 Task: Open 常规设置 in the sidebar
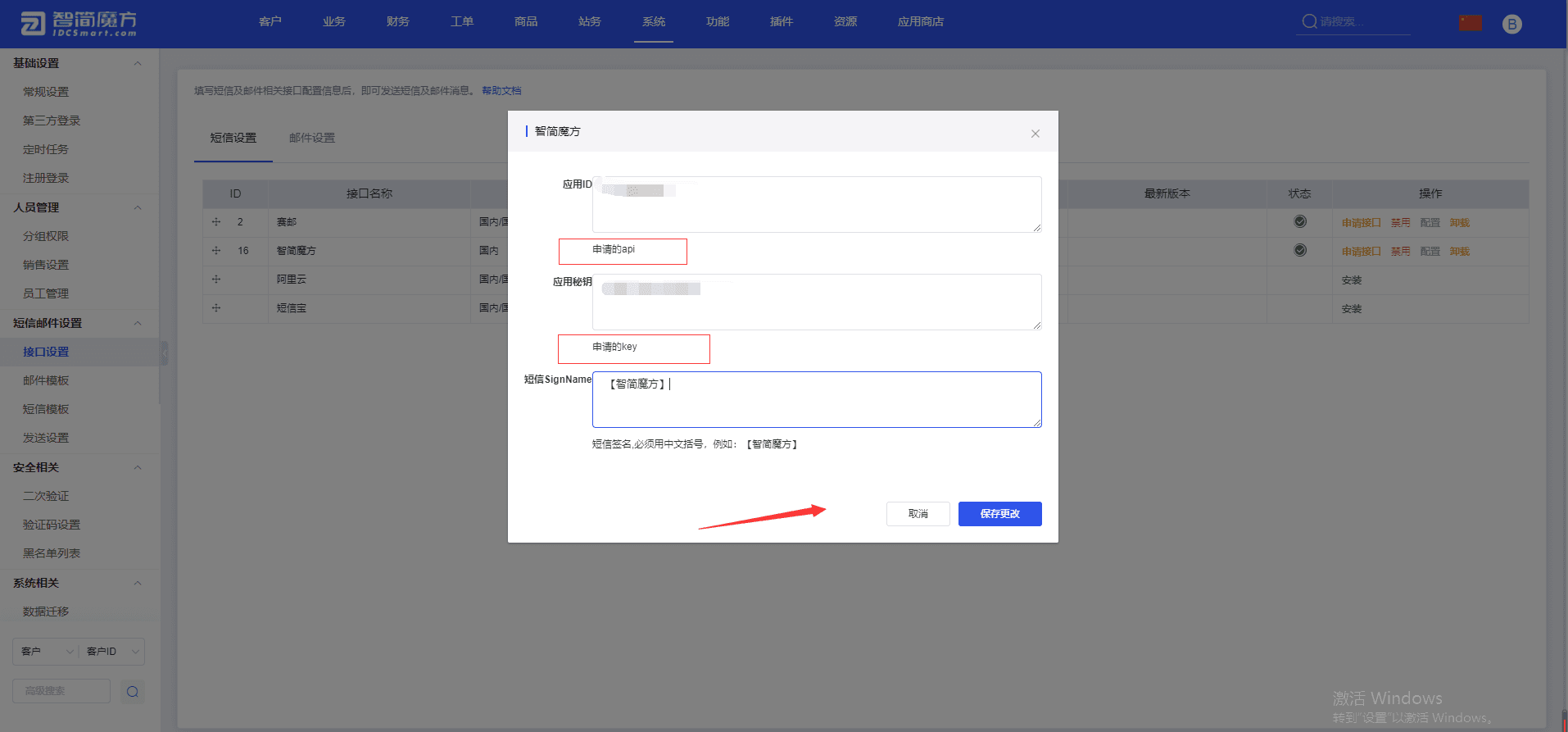[x=46, y=92]
